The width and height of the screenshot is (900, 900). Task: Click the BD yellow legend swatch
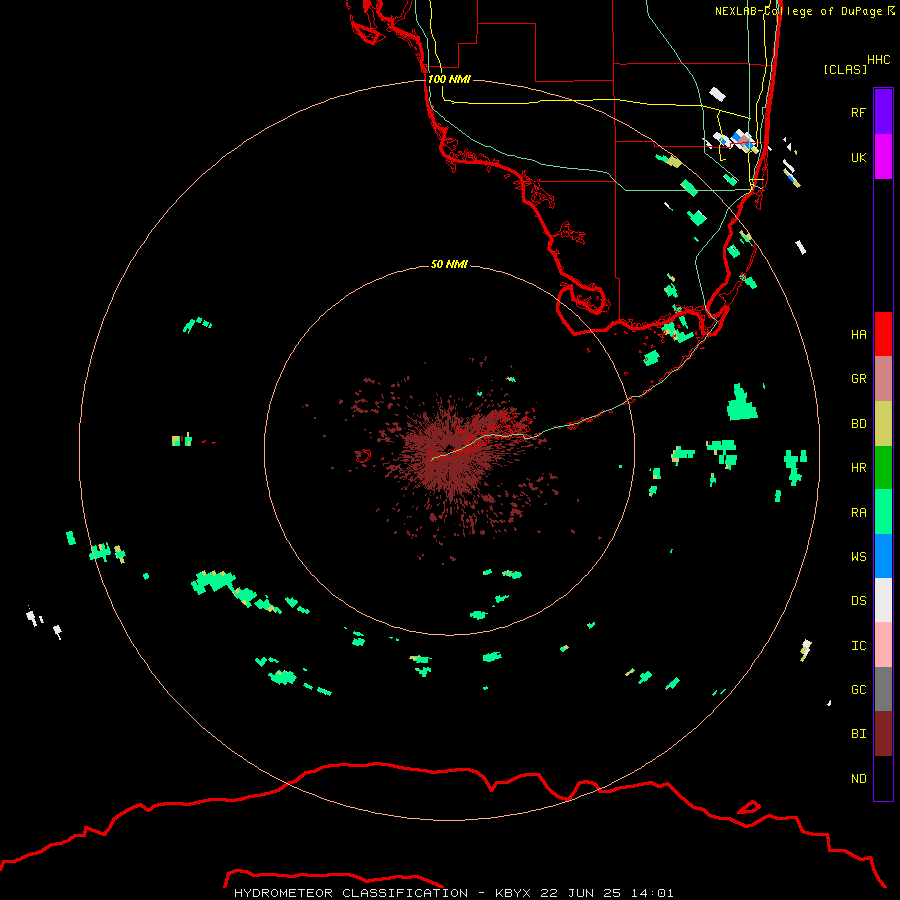[883, 424]
